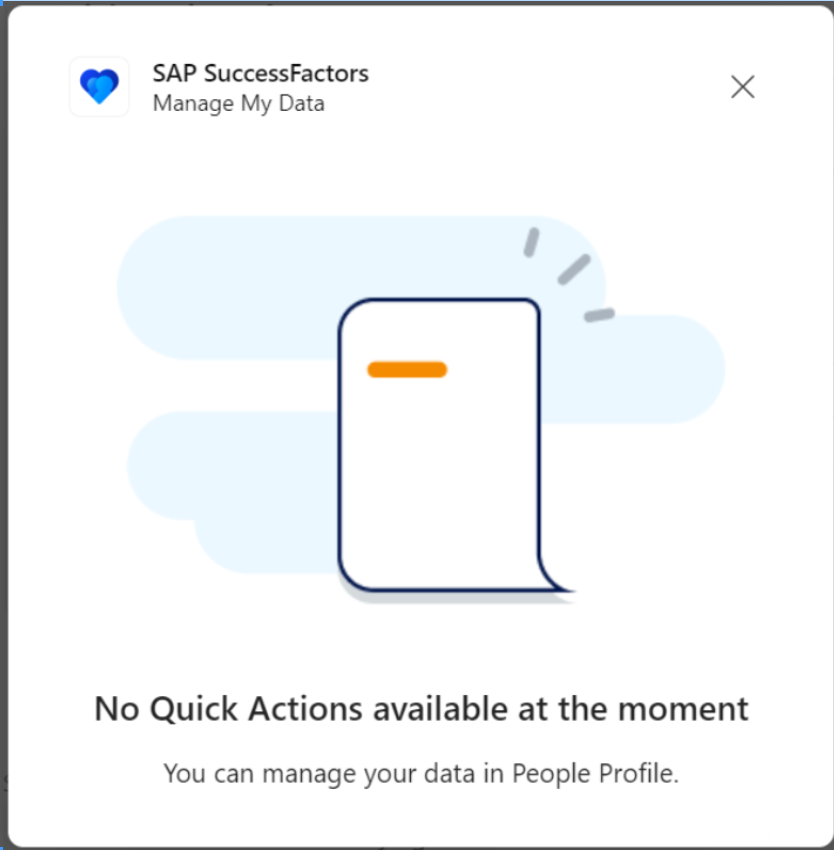834x850 pixels.
Task: Click the No Quick Actions available heading
Action: click(421, 709)
